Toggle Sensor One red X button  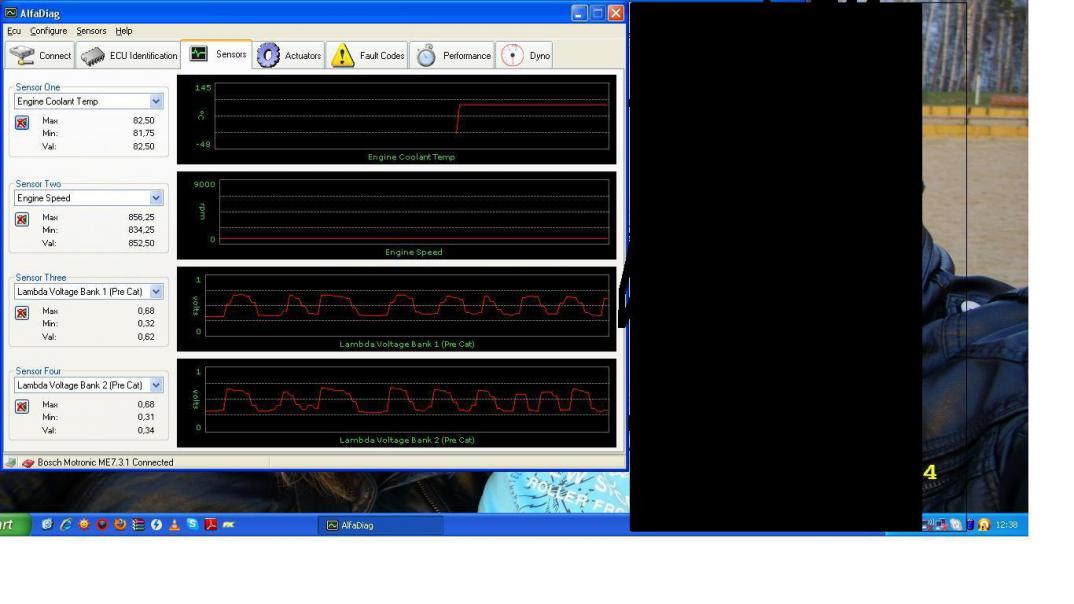click(x=22, y=123)
